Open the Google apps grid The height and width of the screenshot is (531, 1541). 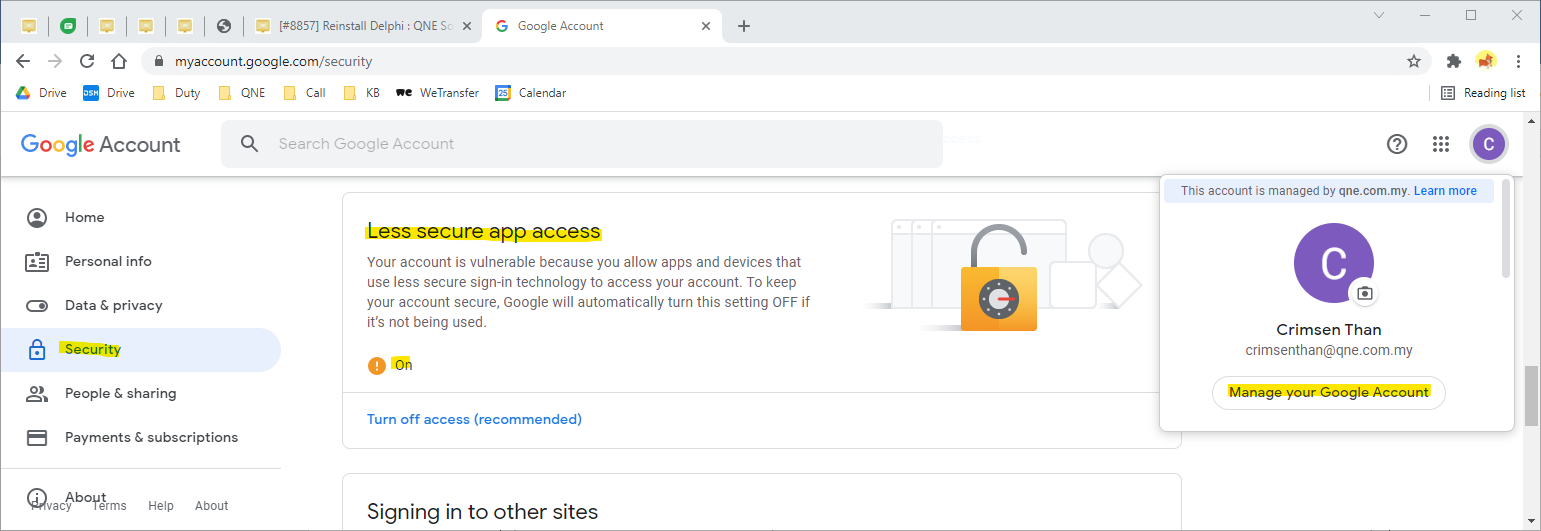[1441, 144]
